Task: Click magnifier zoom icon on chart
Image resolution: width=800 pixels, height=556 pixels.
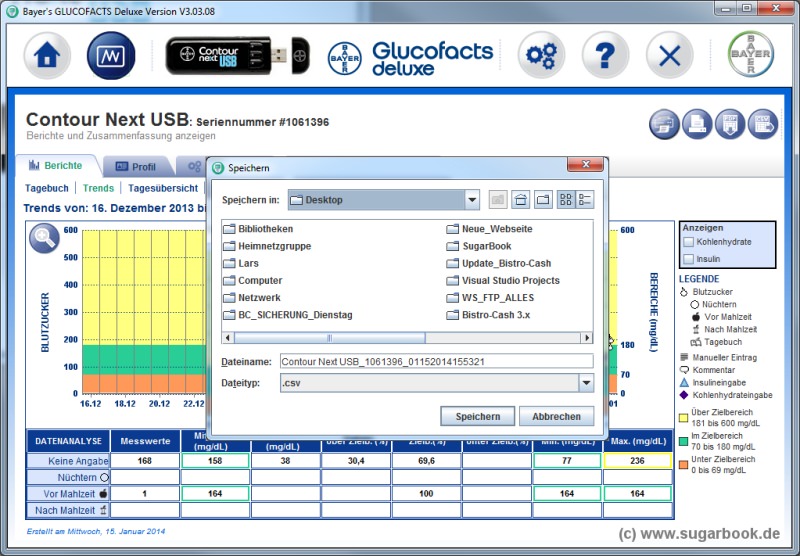Action: 44,238
